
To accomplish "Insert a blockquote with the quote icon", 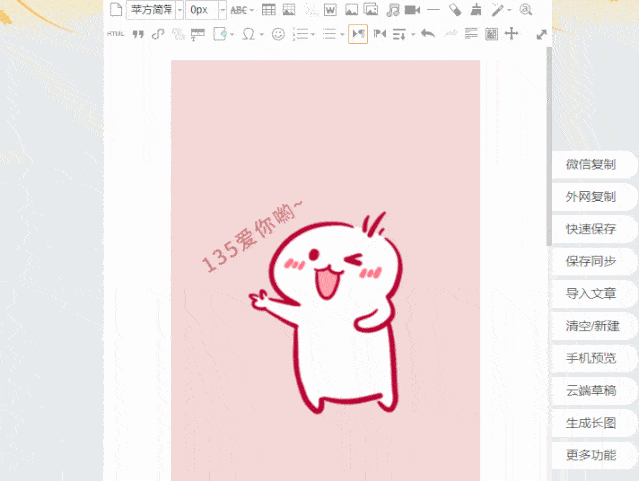I will [x=138, y=34].
